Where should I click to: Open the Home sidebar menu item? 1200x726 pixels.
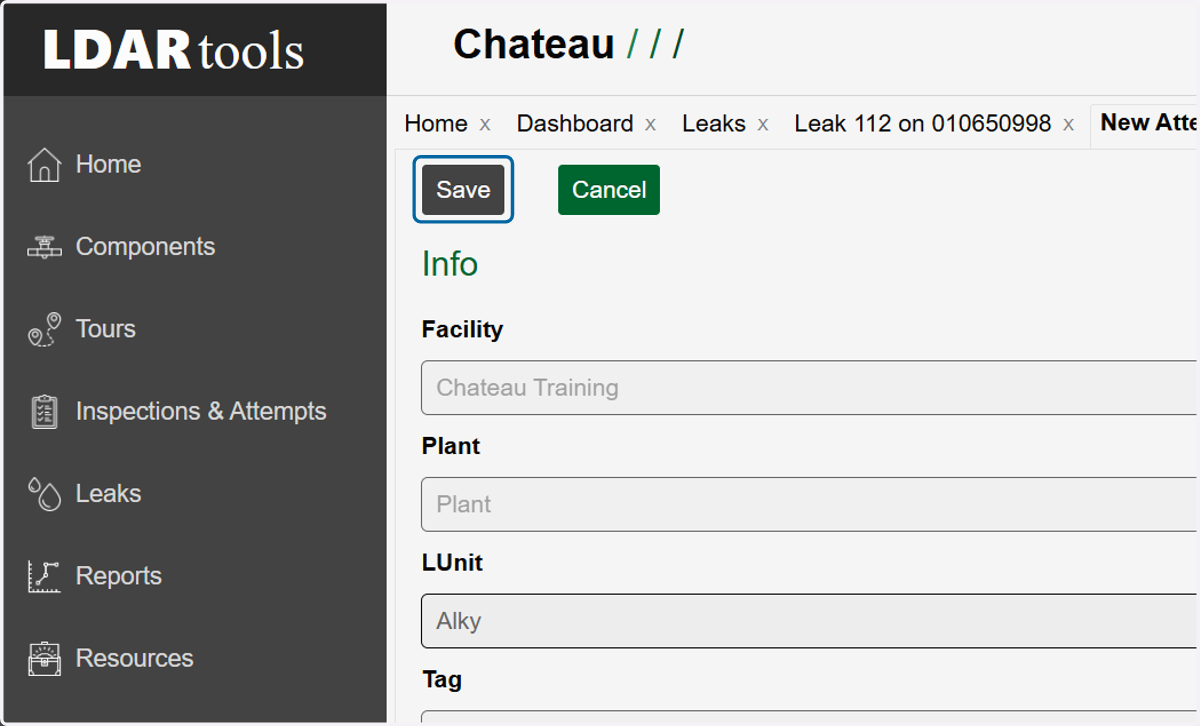tap(108, 164)
